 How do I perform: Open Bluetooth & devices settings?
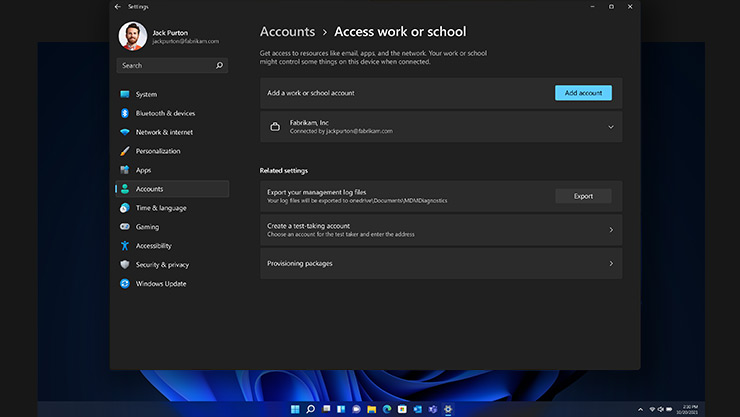click(165, 113)
